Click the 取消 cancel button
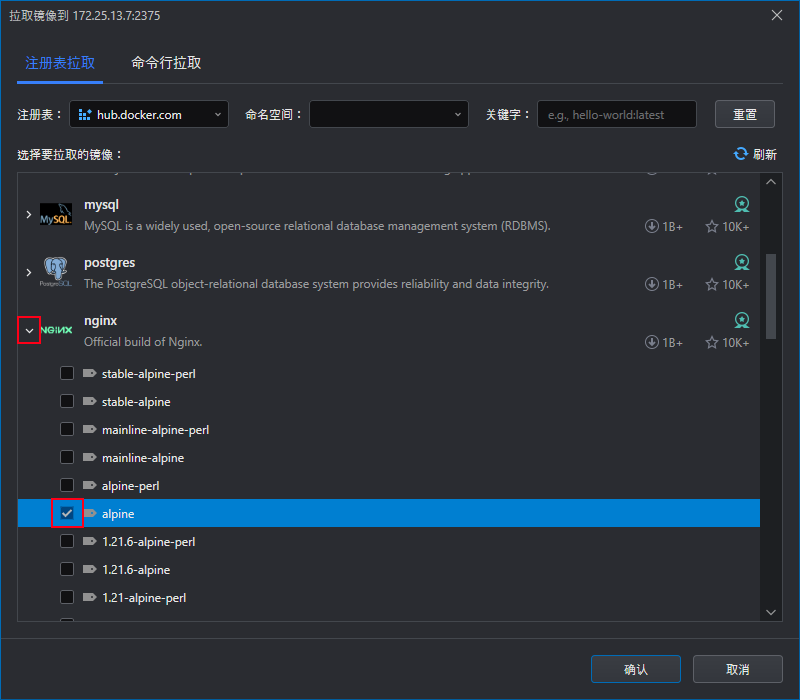This screenshot has height=700, width=800. click(x=738, y=669)
